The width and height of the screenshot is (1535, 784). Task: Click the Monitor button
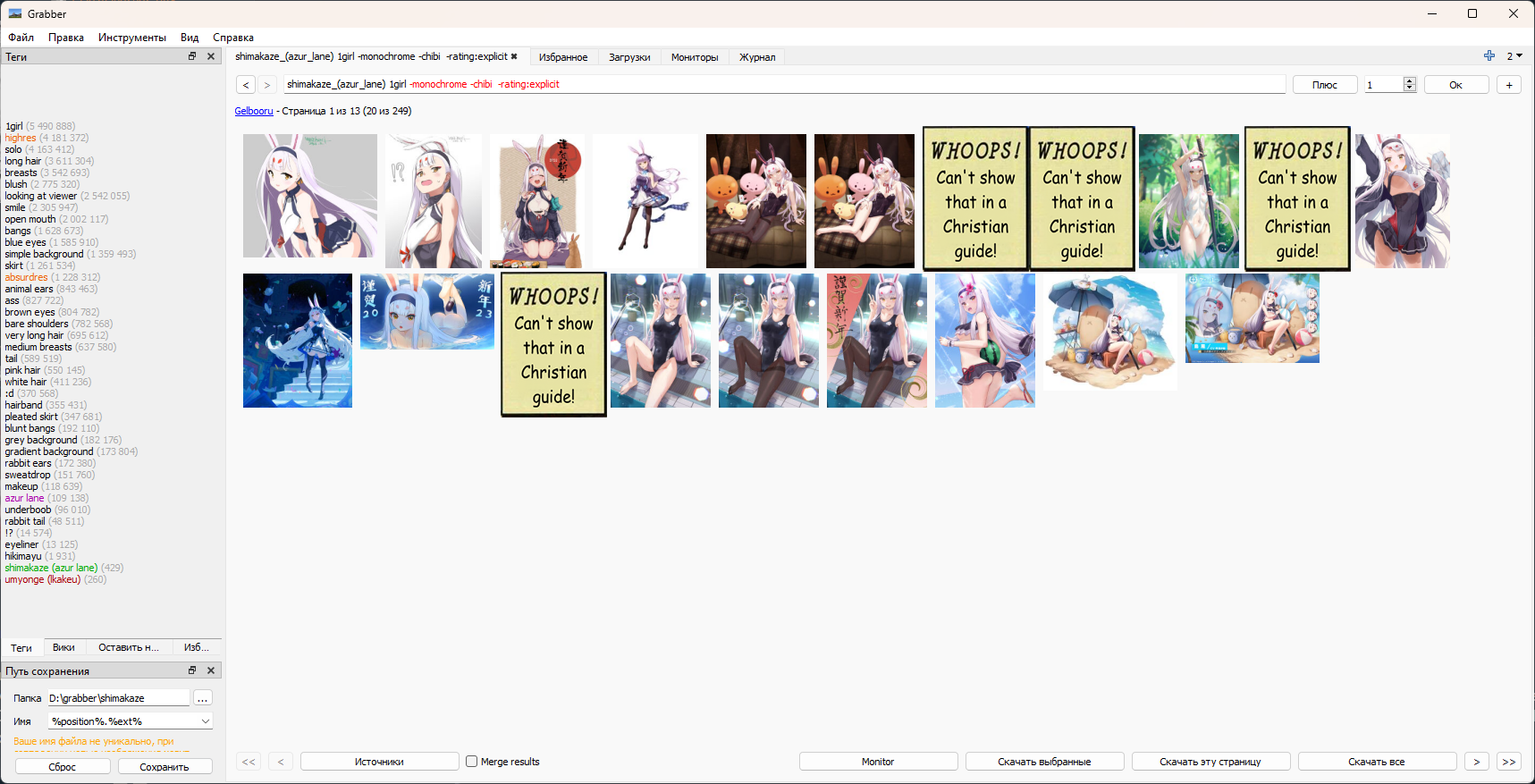click(x=878, y=762)
